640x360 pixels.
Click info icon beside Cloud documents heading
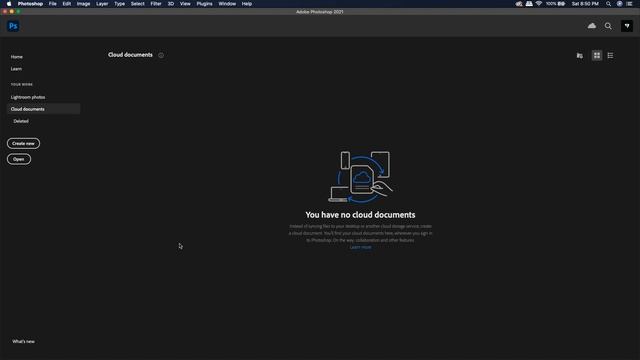(161, 55)
